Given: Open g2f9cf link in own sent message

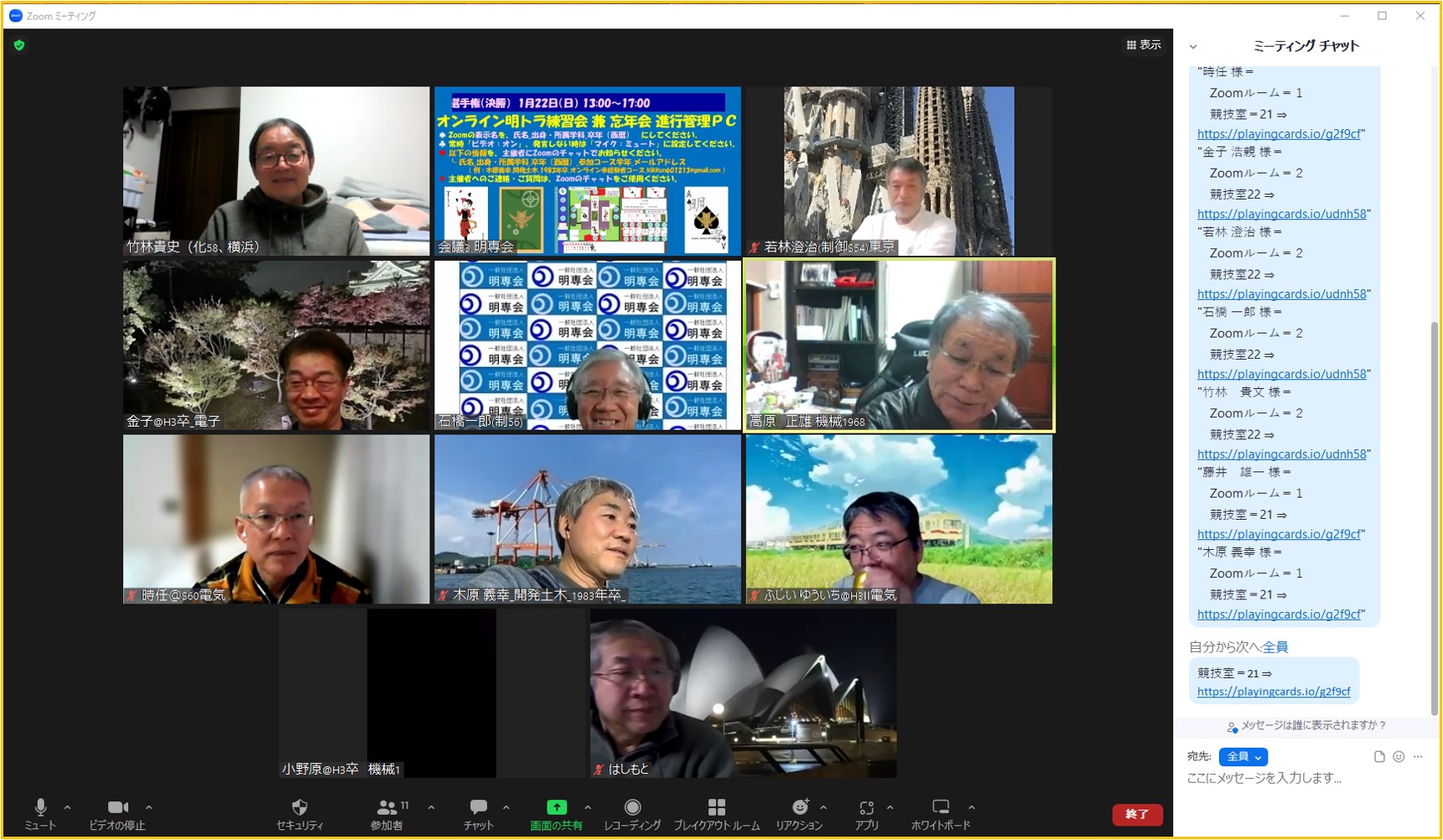Looking at the screenshot, I should click(1274, 692).
